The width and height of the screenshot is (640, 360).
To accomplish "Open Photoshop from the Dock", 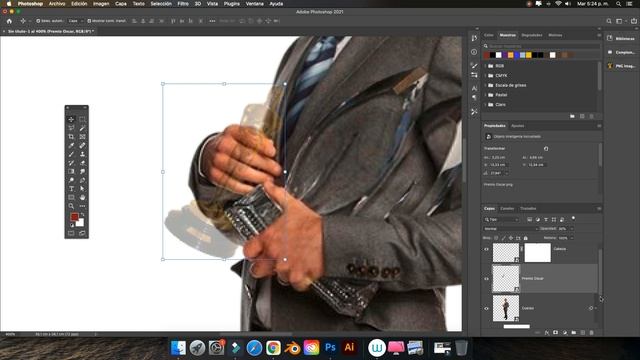I will click(x=330, y=348).
